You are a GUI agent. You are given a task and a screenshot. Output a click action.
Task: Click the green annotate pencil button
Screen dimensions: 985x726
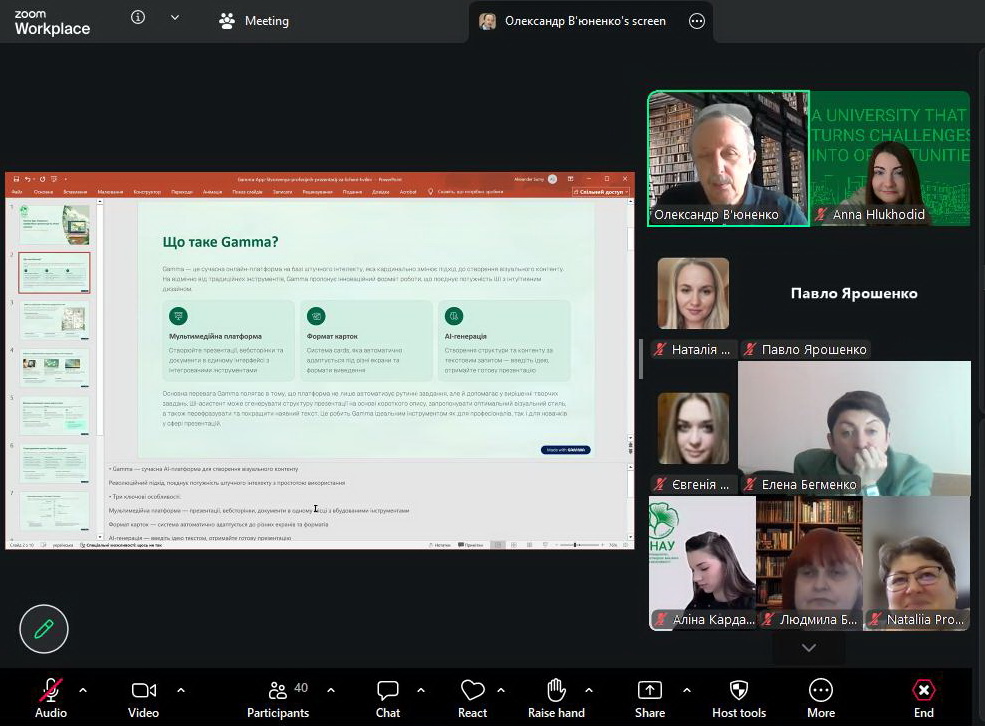click(x=44, y=629)
